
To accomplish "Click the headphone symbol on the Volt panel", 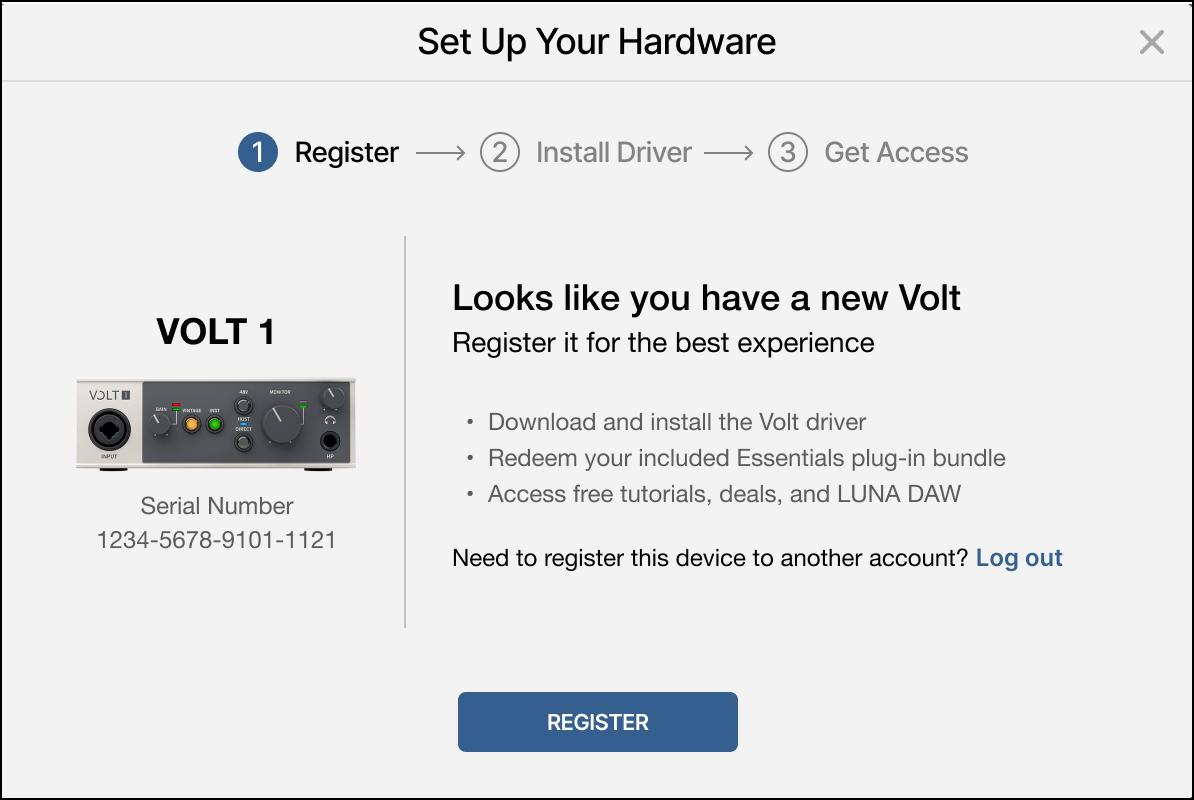I will [x=330, y=422].
